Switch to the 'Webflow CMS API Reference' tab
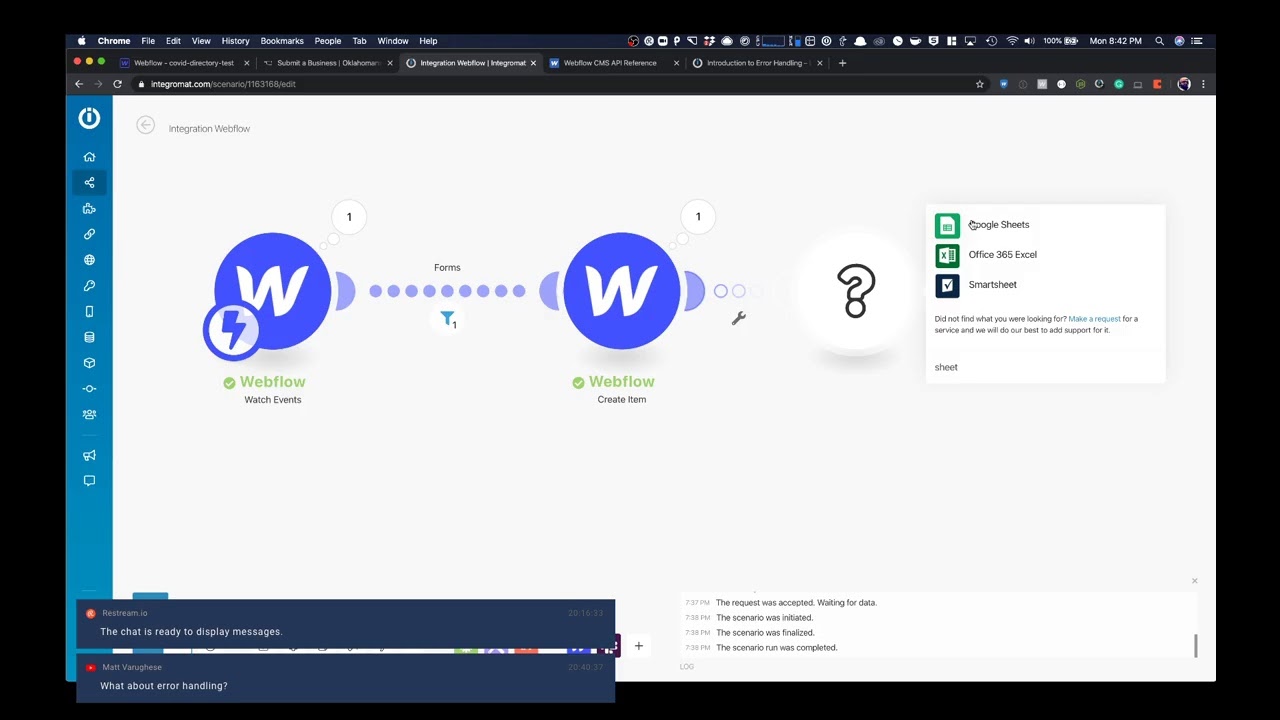Screen dimensions: 1280x720 point(610,63)
